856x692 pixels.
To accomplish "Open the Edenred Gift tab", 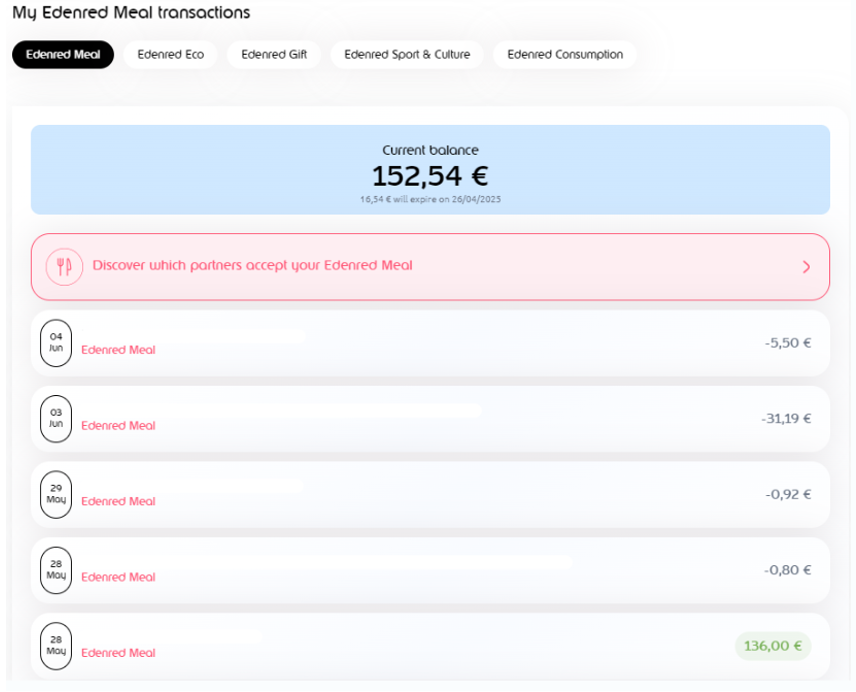I will point(274,55).
